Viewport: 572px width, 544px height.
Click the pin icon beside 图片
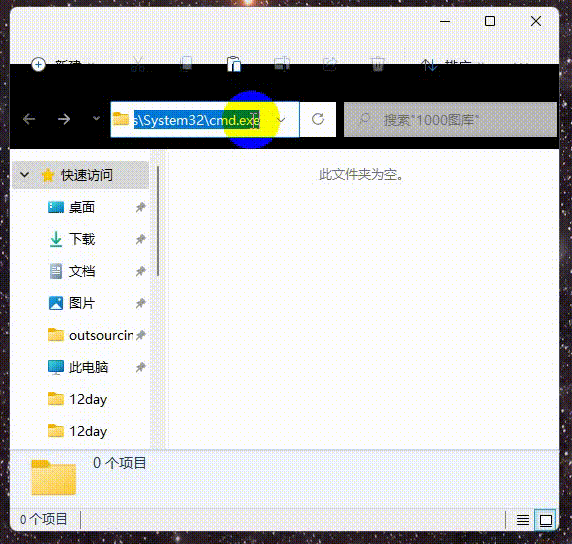tap(140, 303)
